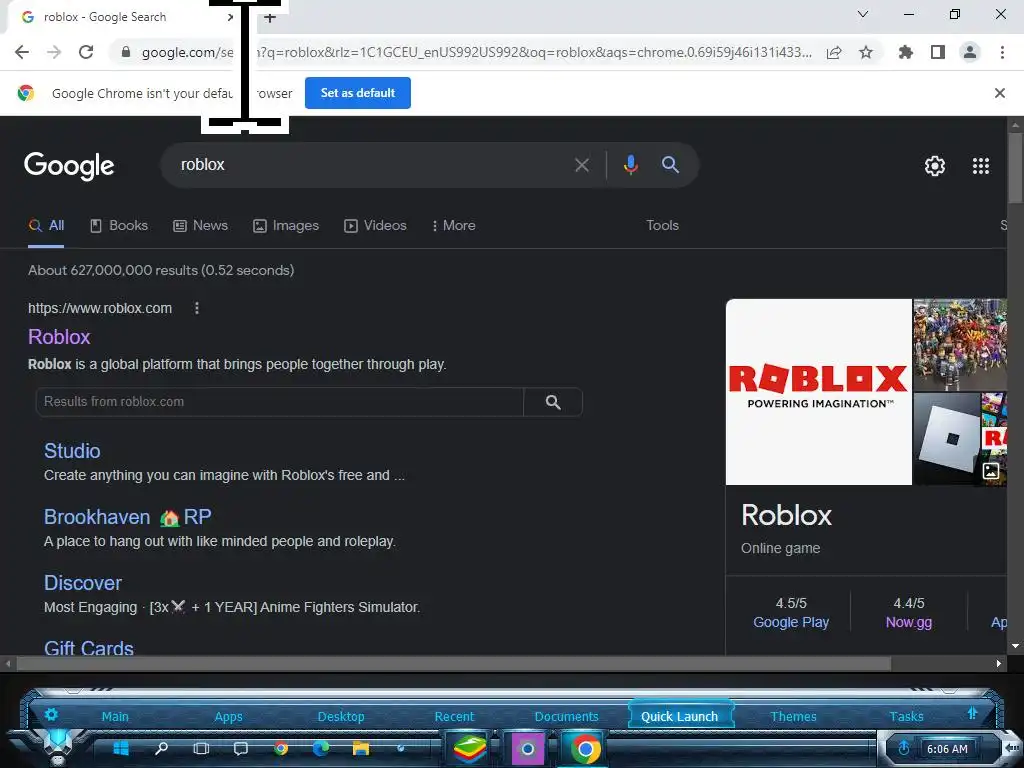Screen dimensions: 1024x768
Task: Switch to the Images tab
Action: point(286,226)
